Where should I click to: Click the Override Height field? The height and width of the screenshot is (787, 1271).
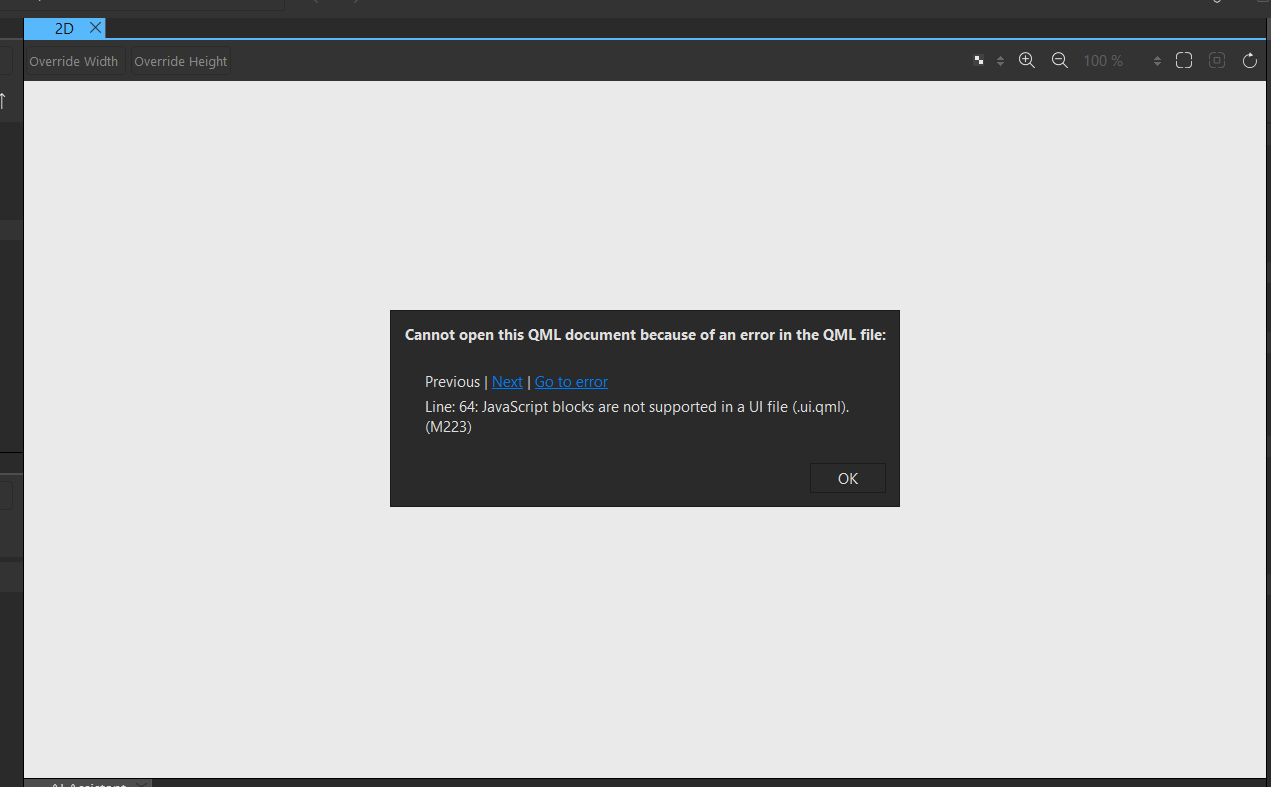click(181, 61)
